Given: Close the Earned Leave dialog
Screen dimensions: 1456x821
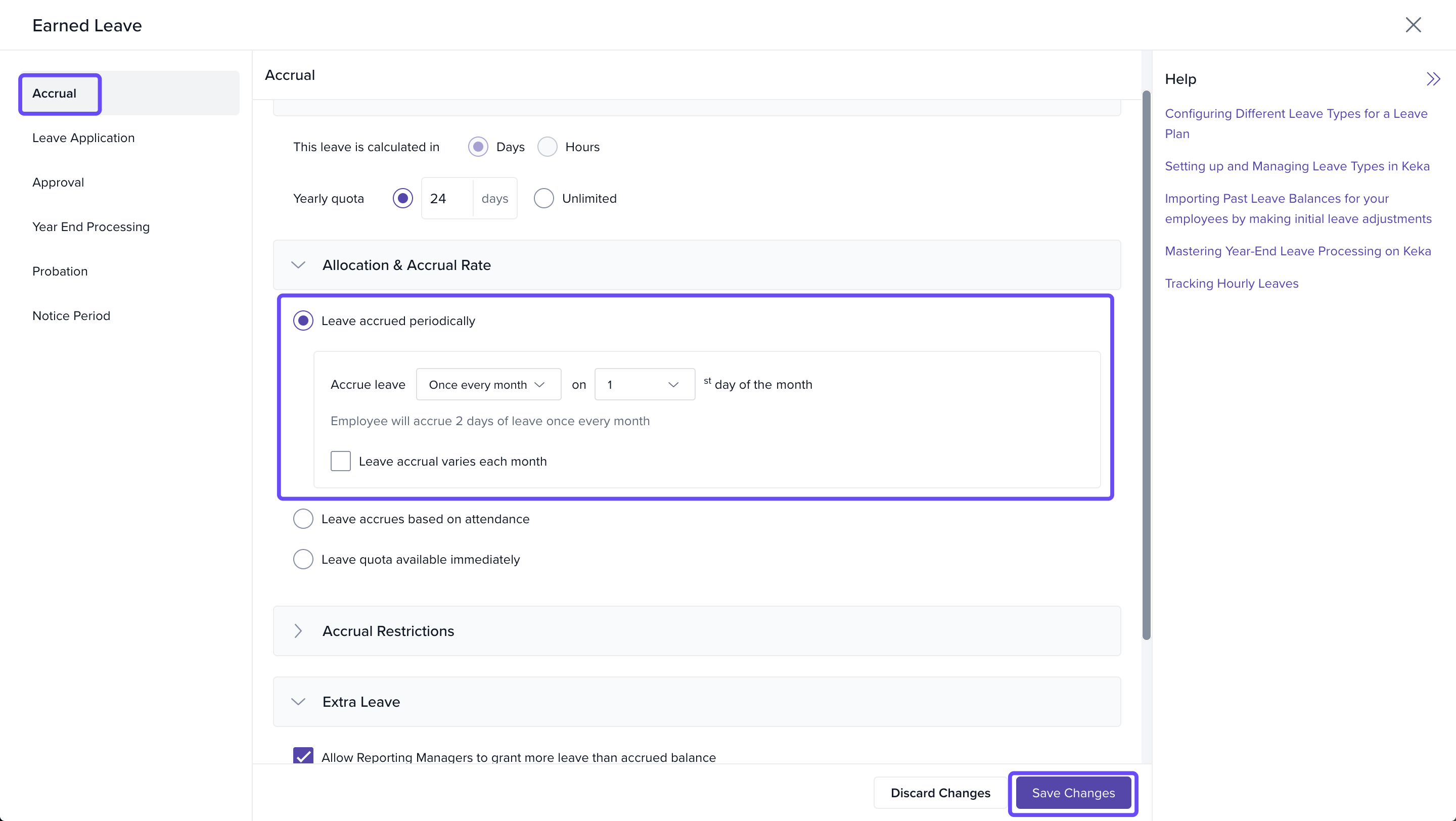Looking at the screenshot, I should pos(1413,25).
